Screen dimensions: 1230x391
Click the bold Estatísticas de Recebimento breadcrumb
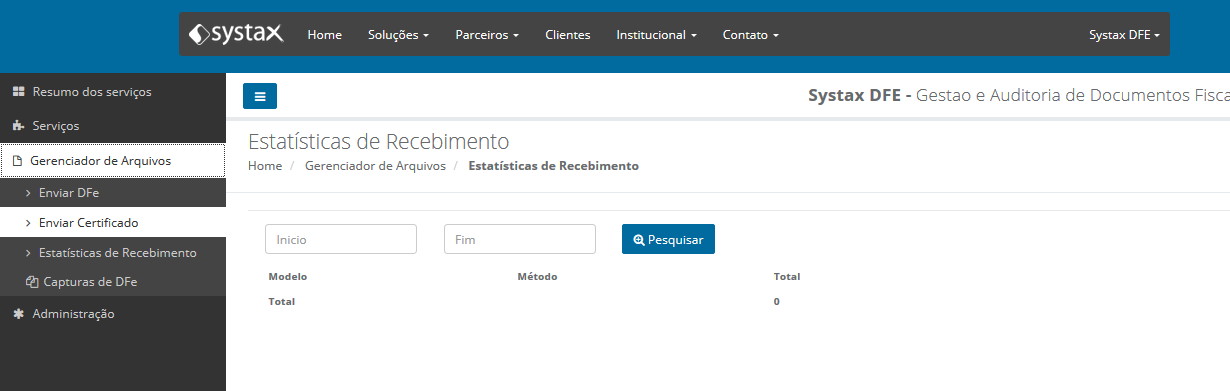point(553,166)
